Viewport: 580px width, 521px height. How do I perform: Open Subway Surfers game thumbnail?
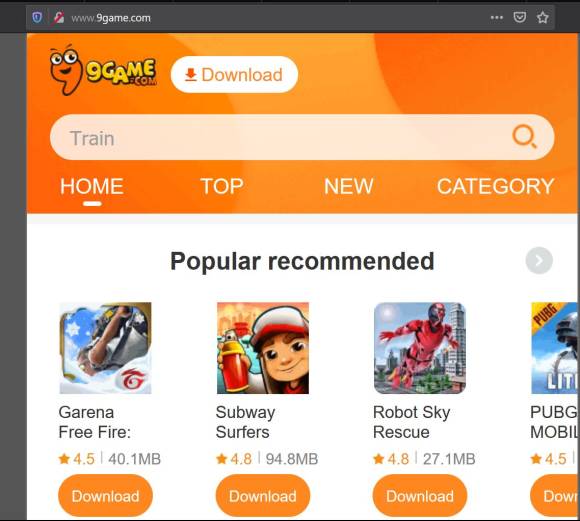(x=263, y=348)
